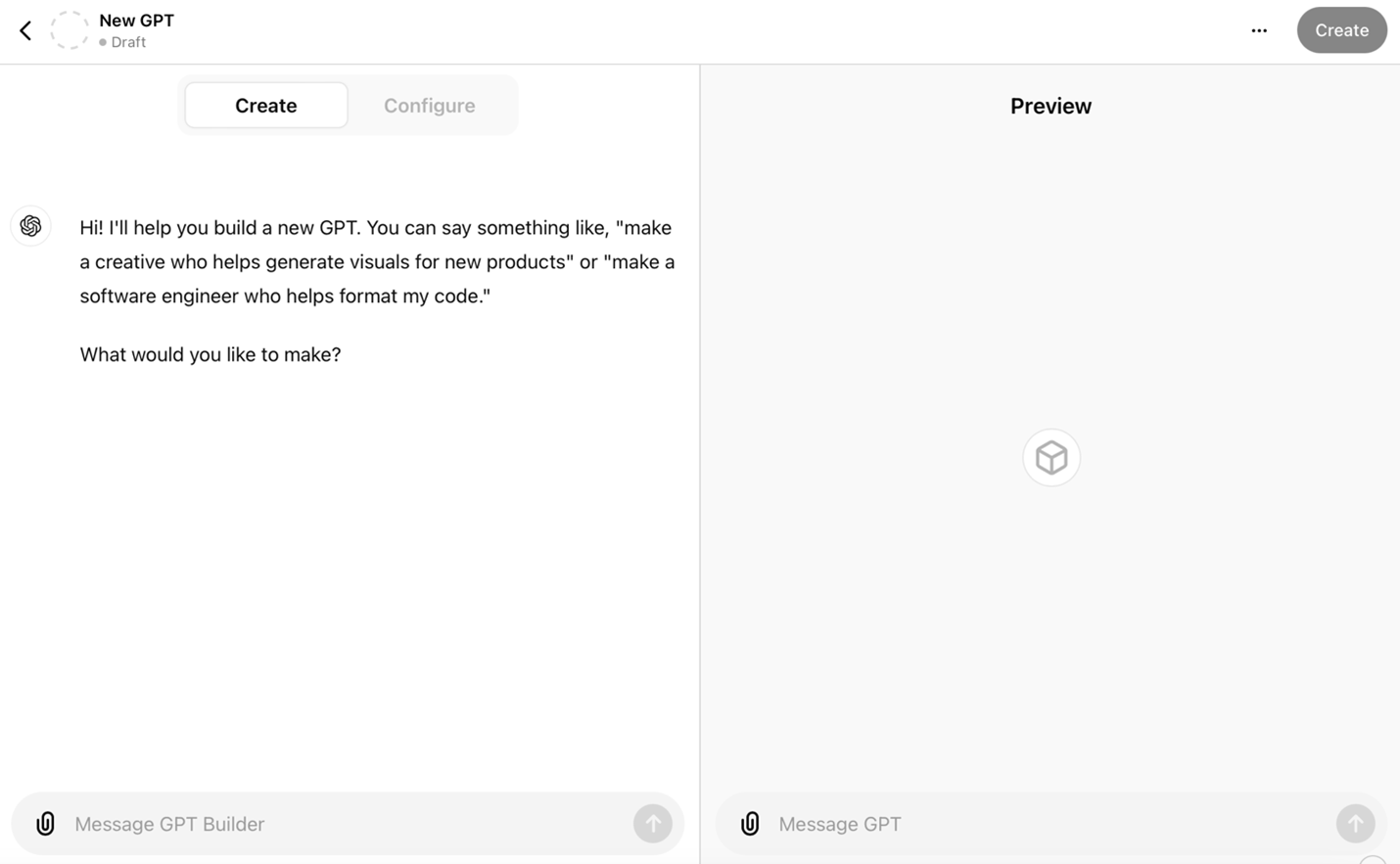Click the ChatGPT logo next to the greeting message
1400x864 pixels.
coord(30,225)
